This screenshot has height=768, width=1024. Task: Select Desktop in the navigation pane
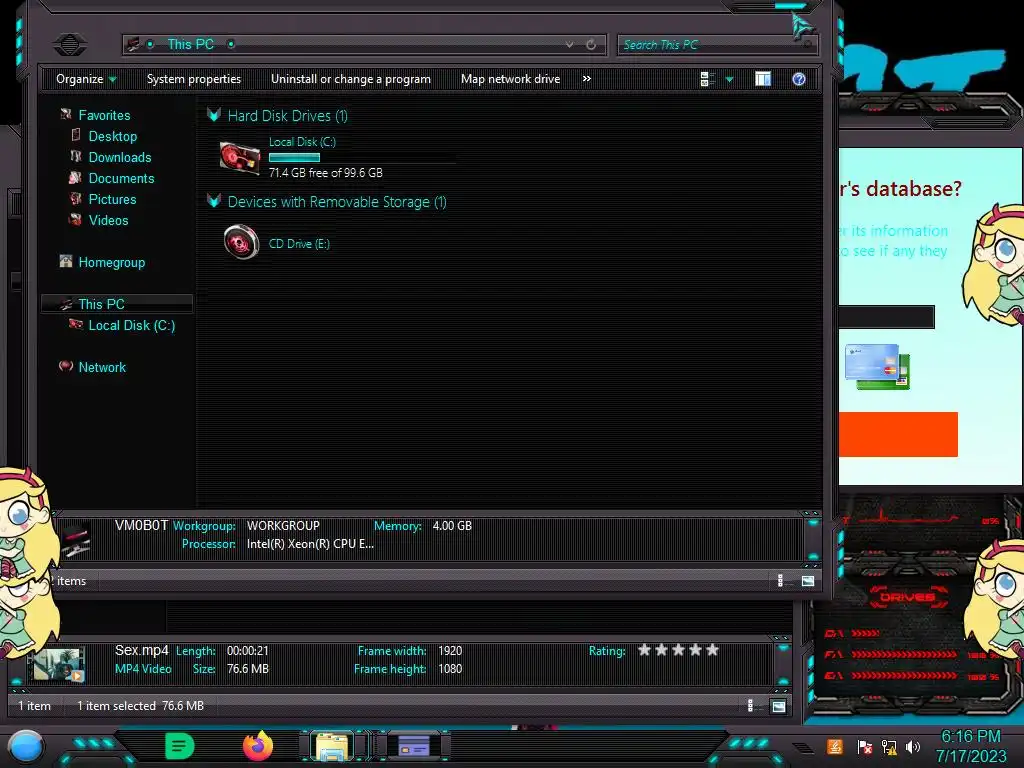coord(113,136)
